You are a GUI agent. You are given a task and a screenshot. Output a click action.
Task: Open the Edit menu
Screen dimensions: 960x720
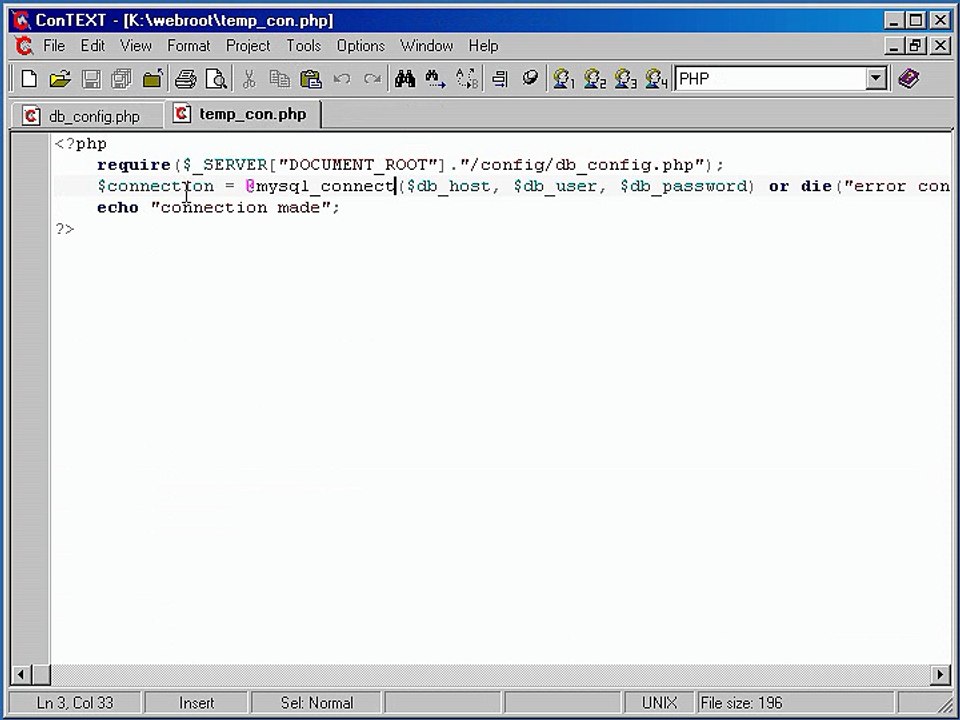(93, 46)
